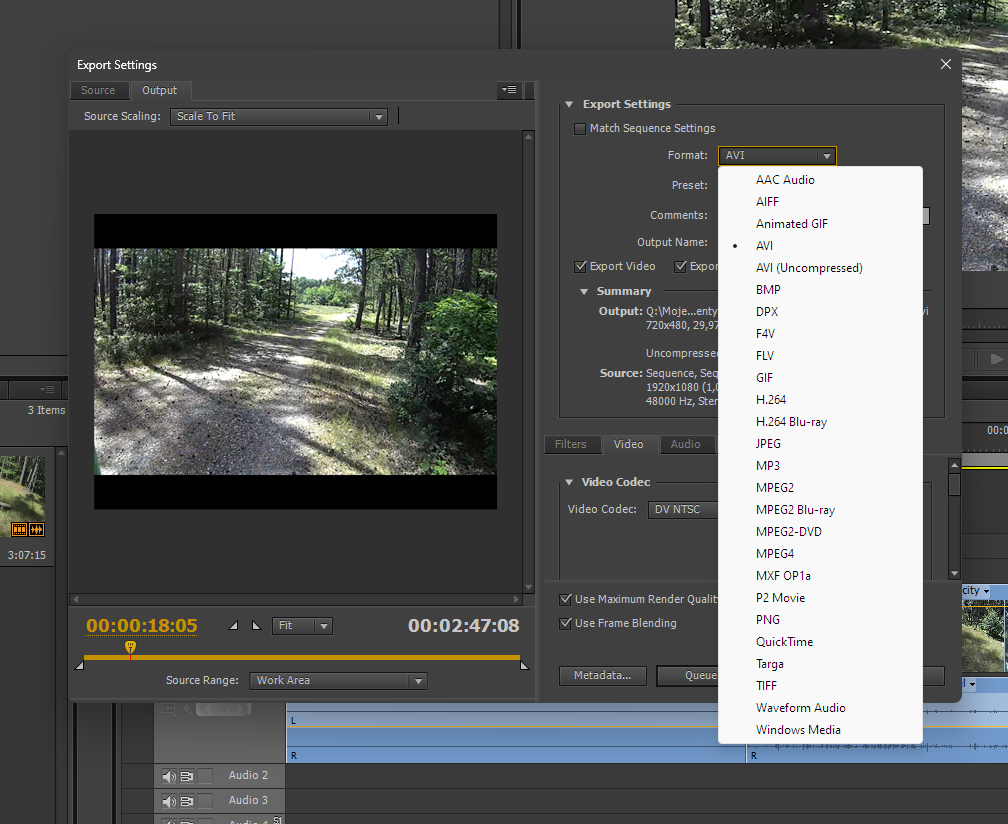Choose AIFF from format list
The width and height of the screenshot is (1008, 824).
(x=820, y=202)
